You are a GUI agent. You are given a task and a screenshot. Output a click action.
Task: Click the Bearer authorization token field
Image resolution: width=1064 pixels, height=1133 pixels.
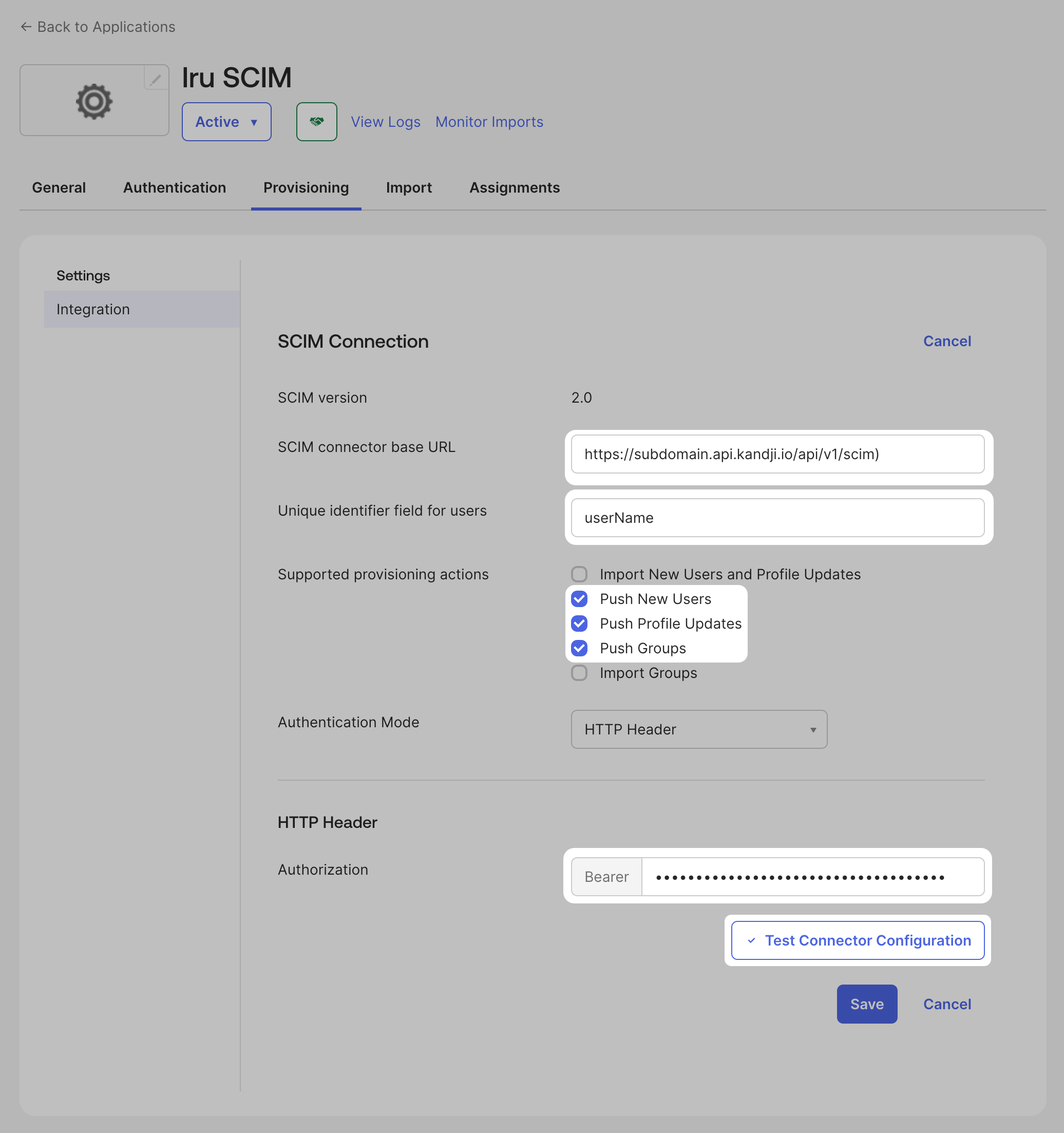[x=813, y=877]
